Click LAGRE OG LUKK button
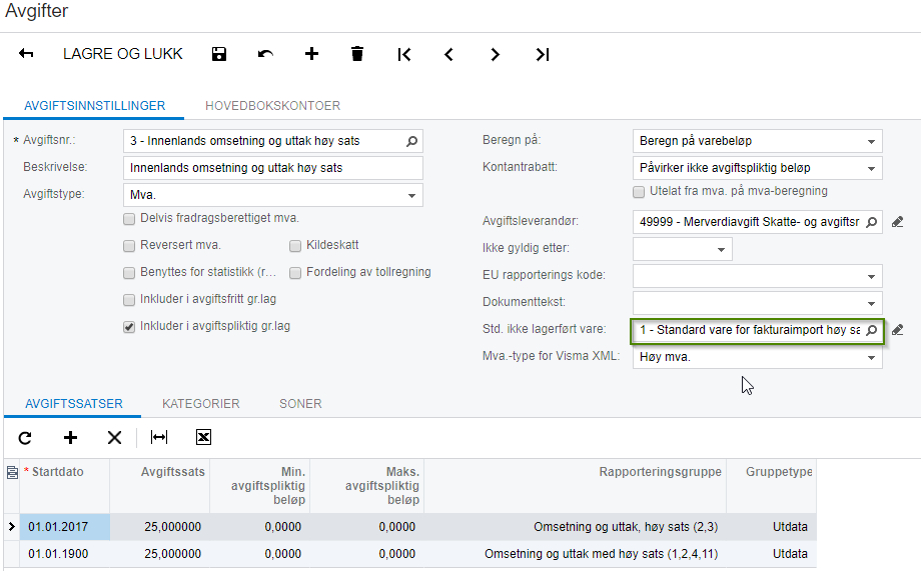The width and height of the screenshot is (921, 571). click(x=123, y=54)
